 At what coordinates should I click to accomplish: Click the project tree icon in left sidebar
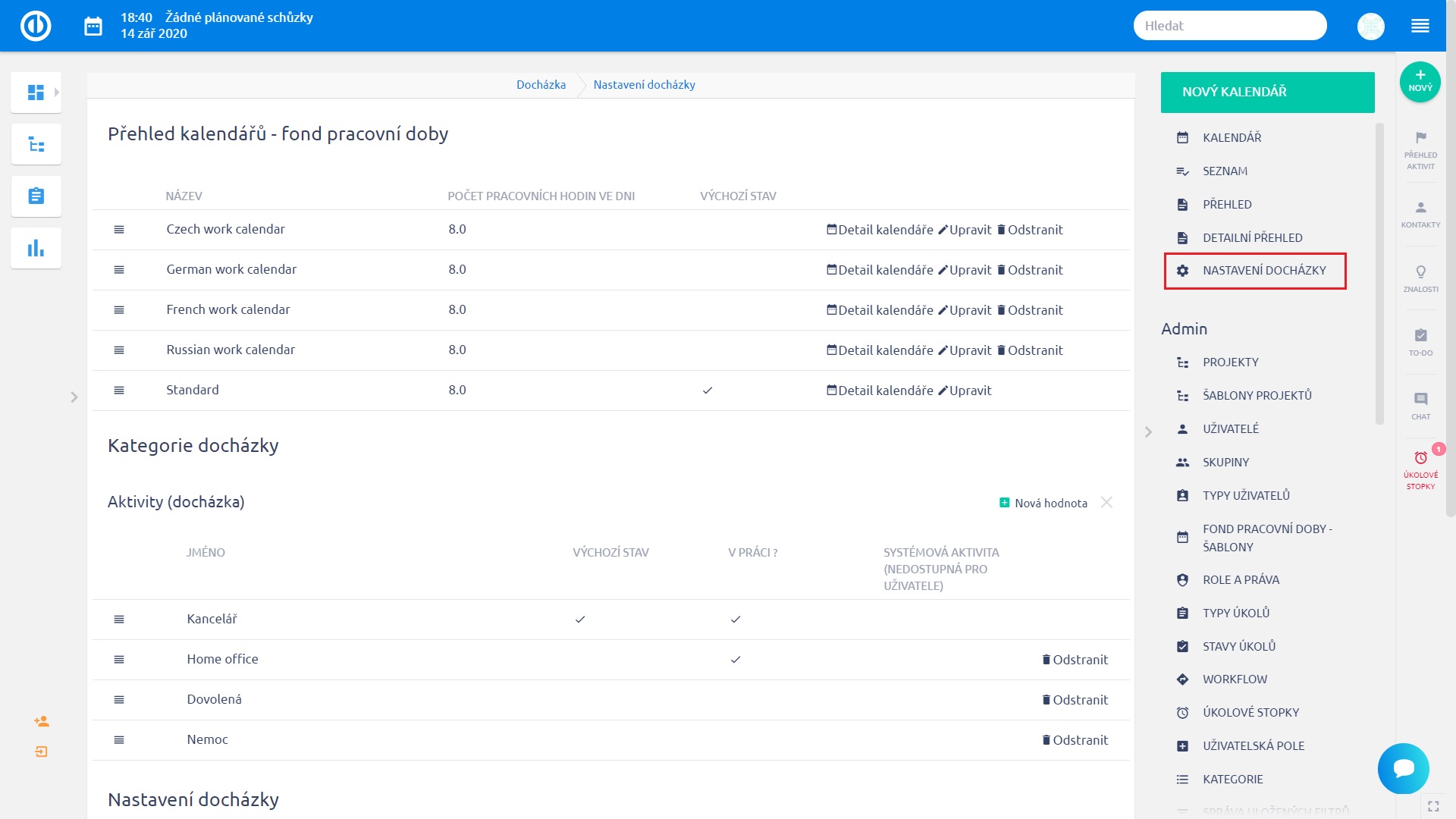tap(36, 144)
